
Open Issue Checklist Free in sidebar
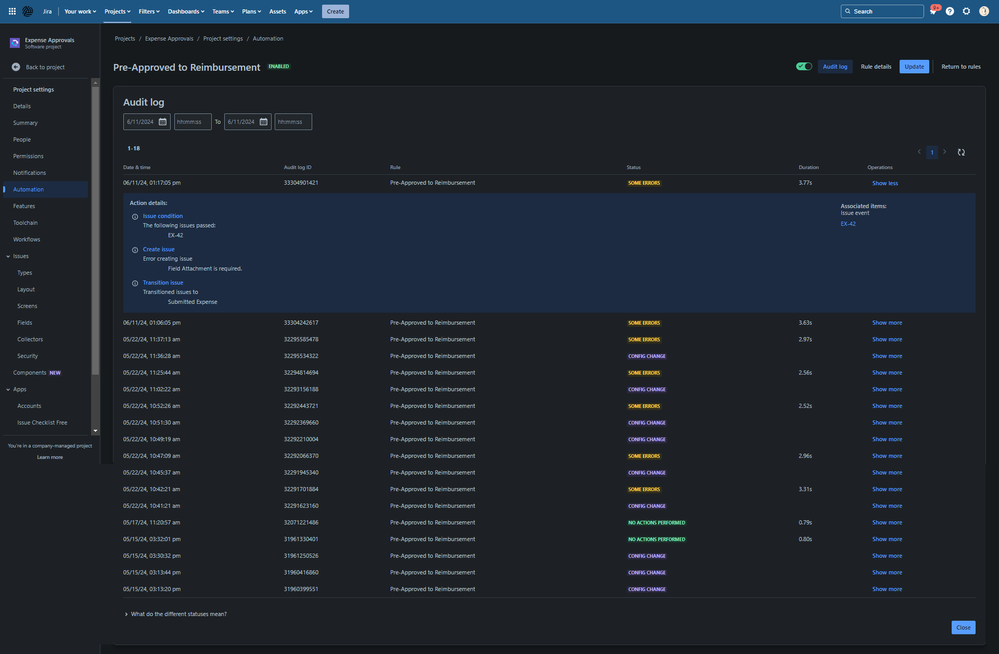pos(42,423)
